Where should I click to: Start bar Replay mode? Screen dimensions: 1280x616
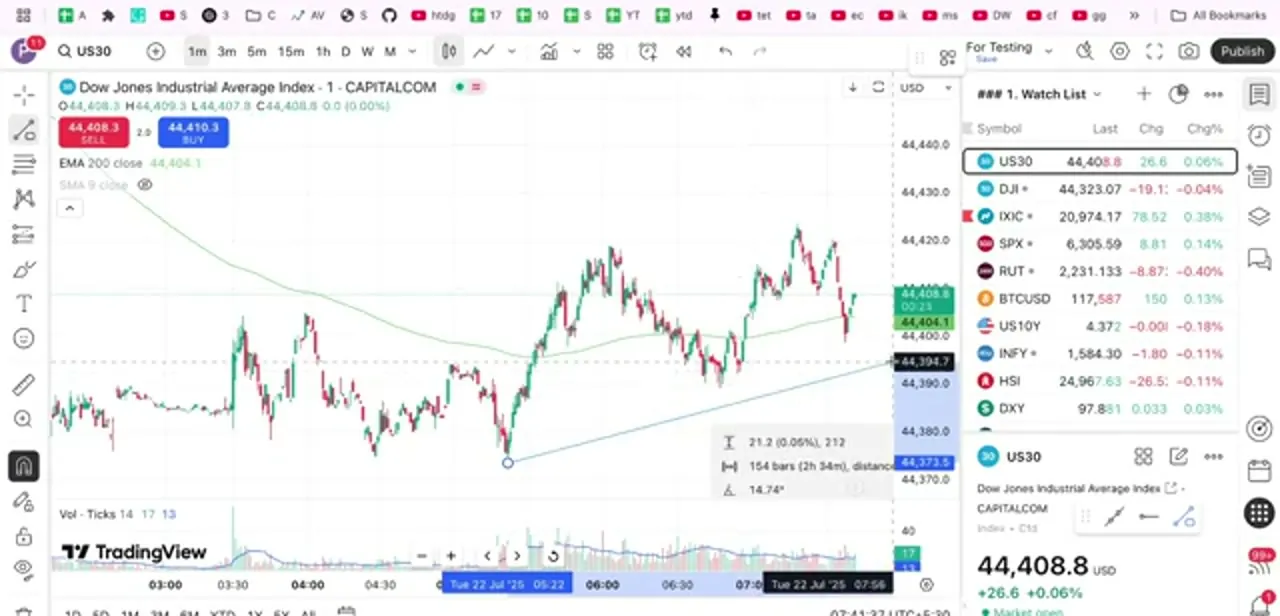684,51
